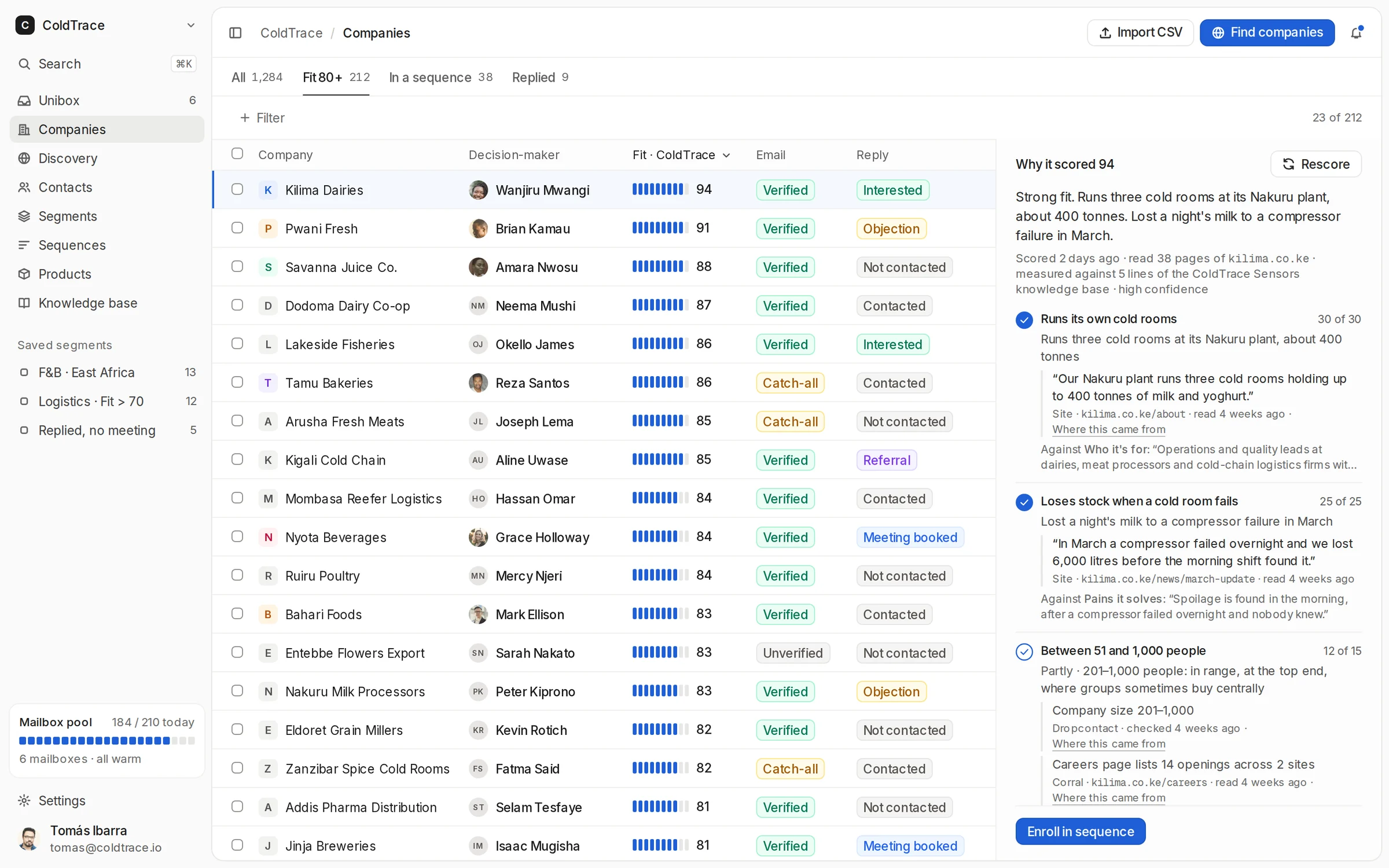The image size is (1389, 868).
Task: Open the F&B · East Africa saved segment
Action: click(x=107, y=373)
